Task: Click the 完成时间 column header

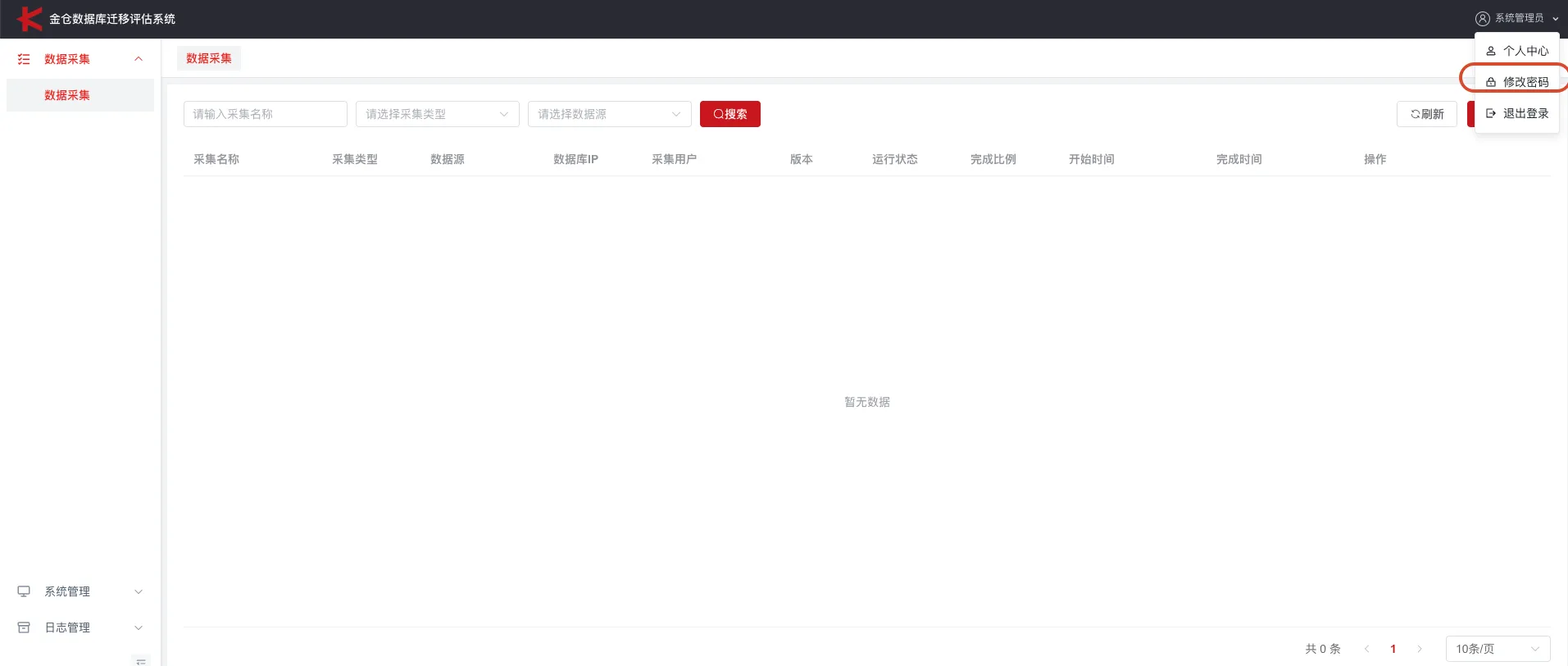Action: click(x=1239, y=159)
